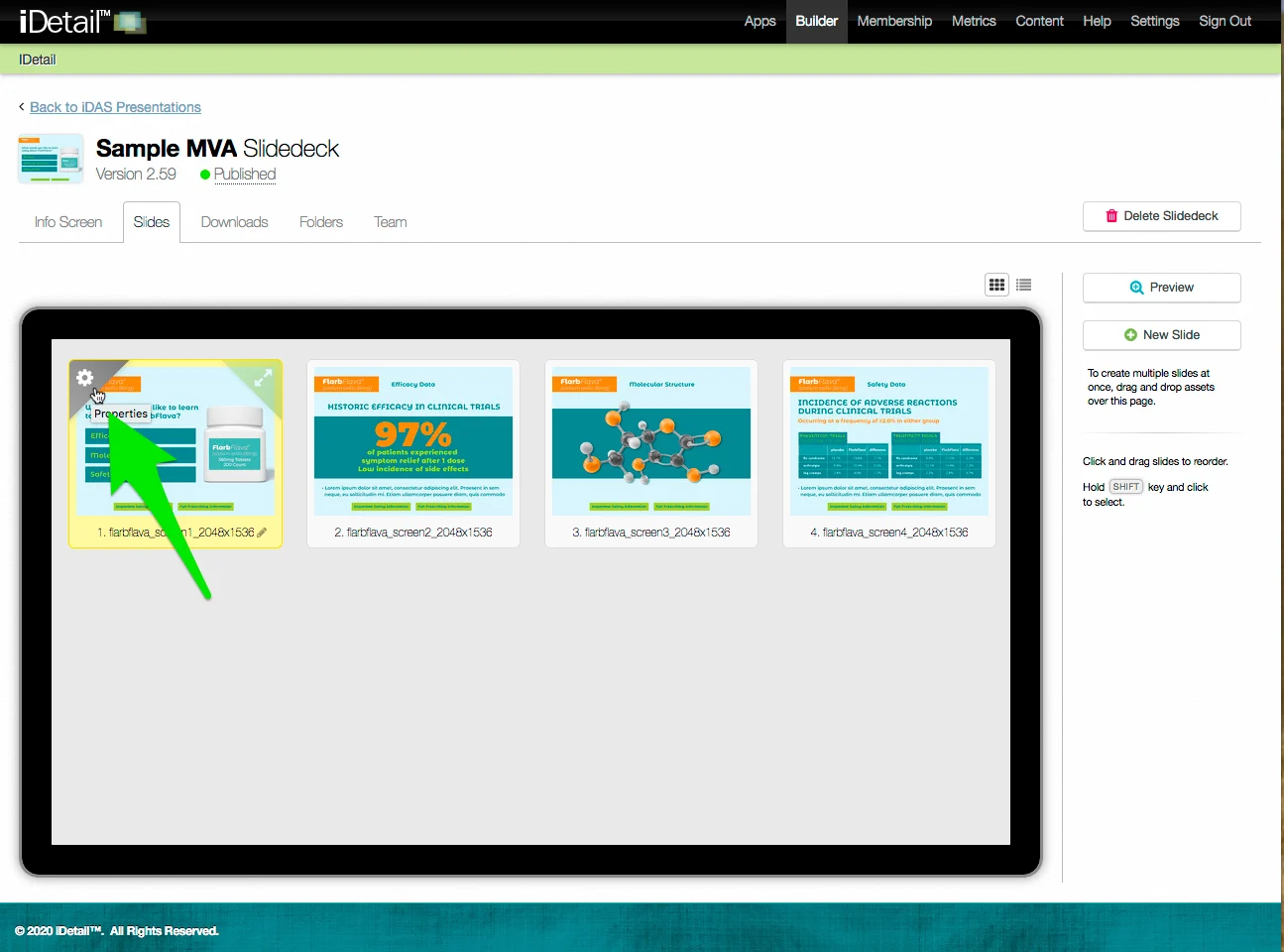Select the Slides tab
The height and width of the screenshot is (952, 1284).
[x=152, y=222]
